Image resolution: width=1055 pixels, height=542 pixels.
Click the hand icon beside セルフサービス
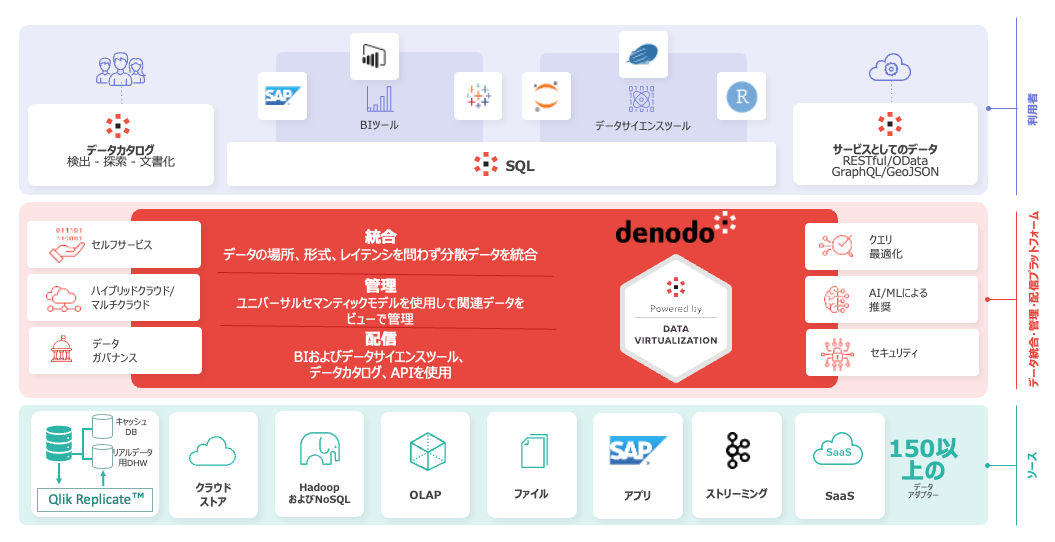(67, 245)
